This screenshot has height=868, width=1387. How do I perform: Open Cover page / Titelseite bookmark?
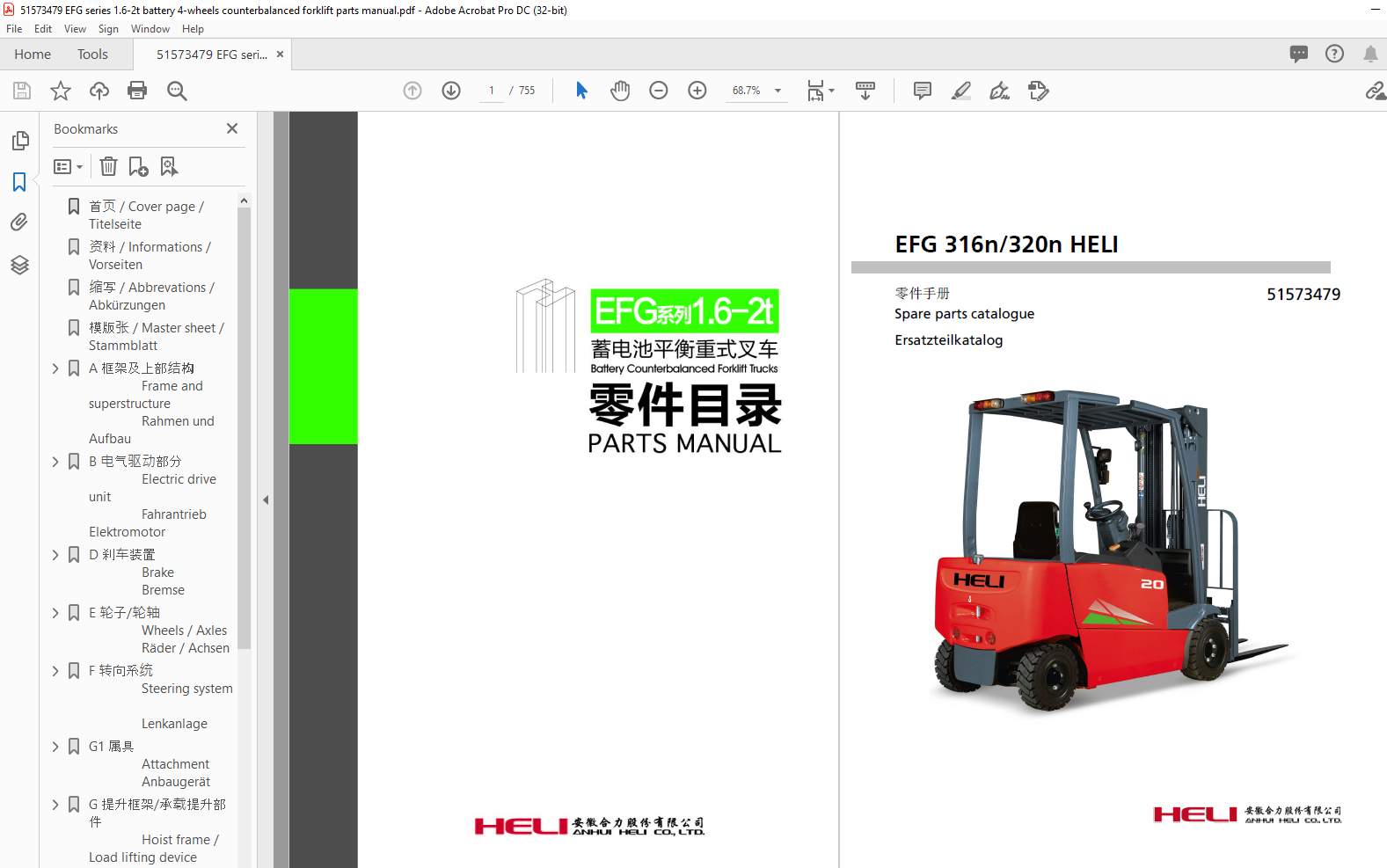click(146, 215)
